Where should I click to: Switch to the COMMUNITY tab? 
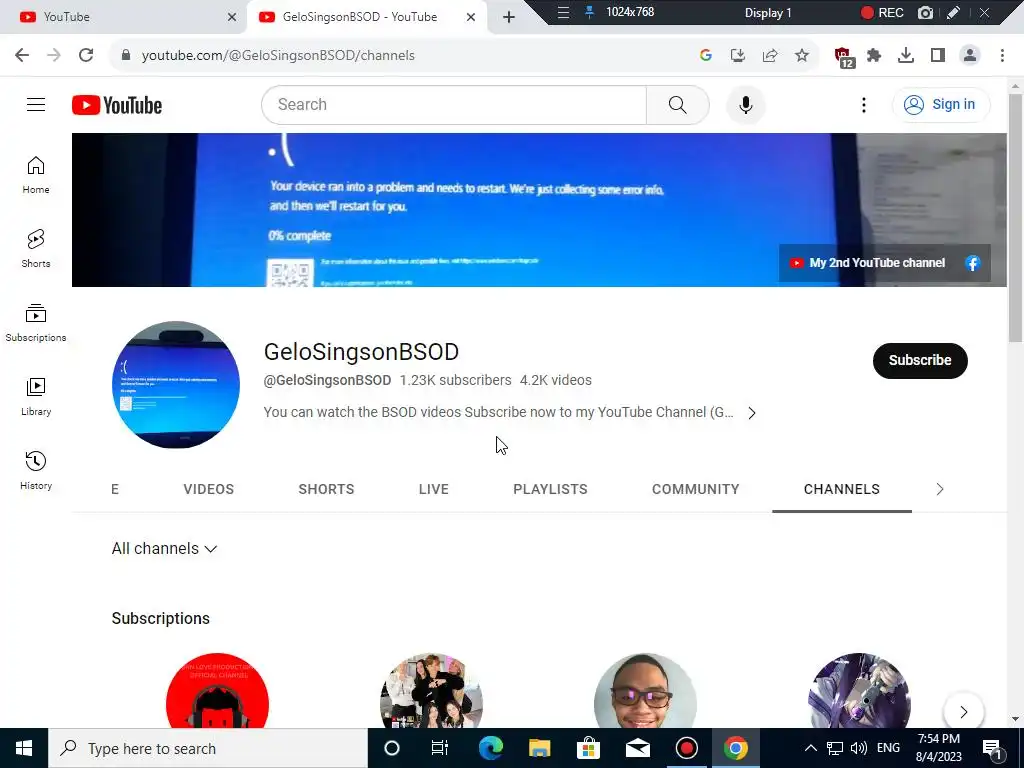coord(696,489)
